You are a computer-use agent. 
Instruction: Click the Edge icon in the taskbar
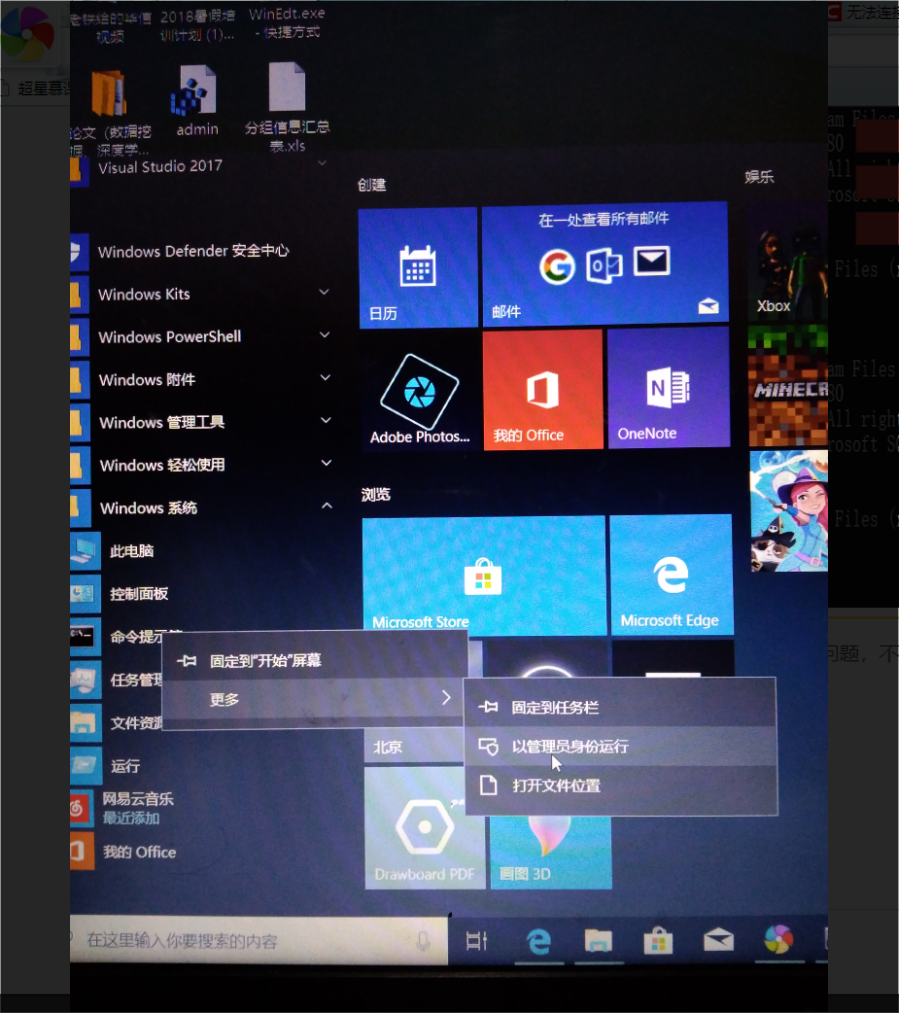539,941
